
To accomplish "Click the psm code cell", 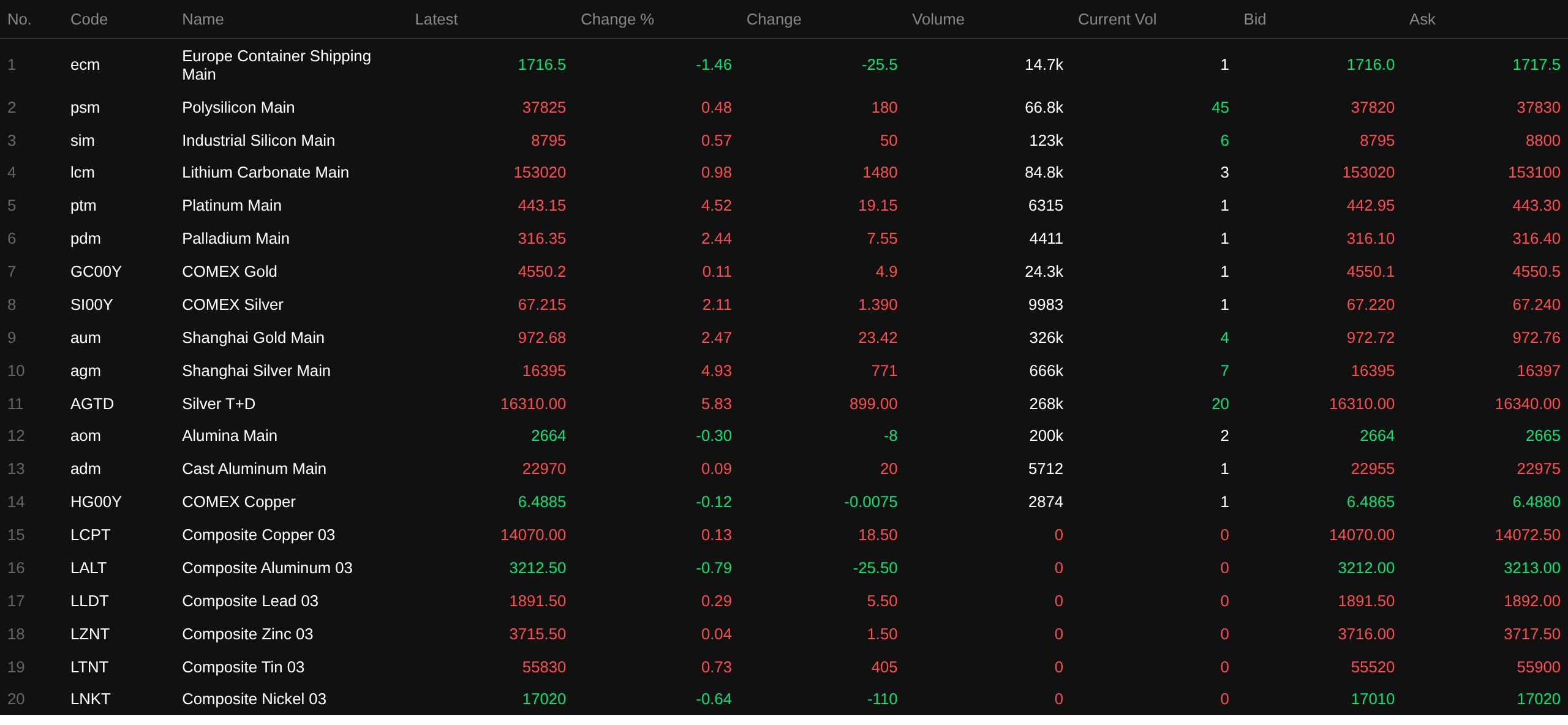I will click(x=85, y=108).
